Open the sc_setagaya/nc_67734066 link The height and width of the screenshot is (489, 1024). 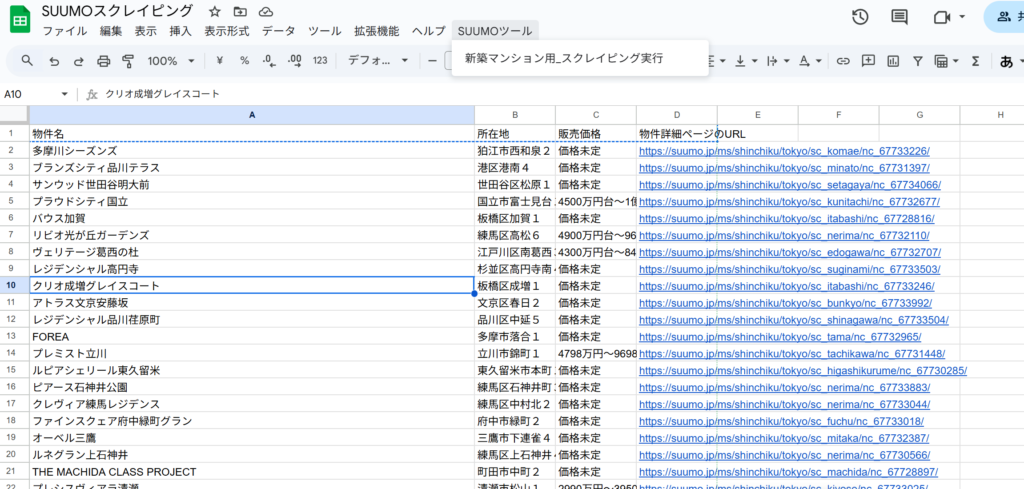point(790,185)
